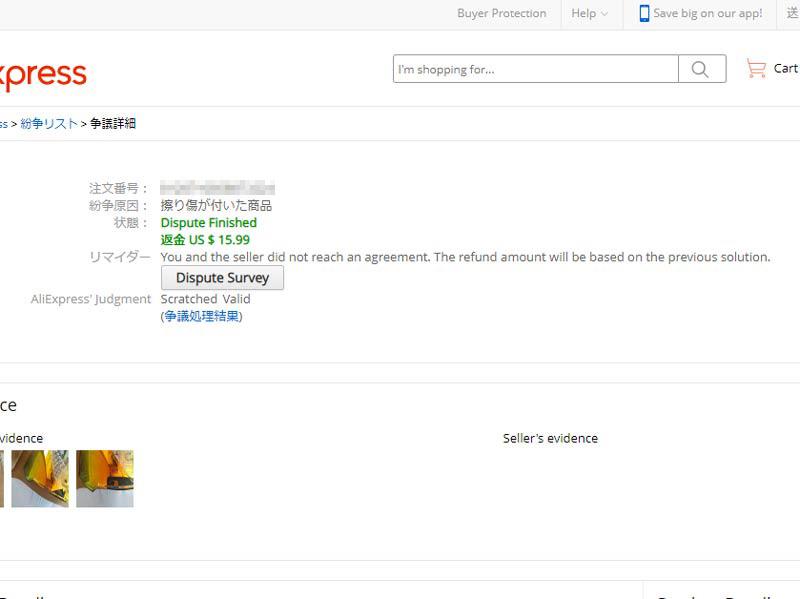The width and height of the screenshot is (800, 599).
Task: Open the shopping cart icon
Action: pos(756,68)
